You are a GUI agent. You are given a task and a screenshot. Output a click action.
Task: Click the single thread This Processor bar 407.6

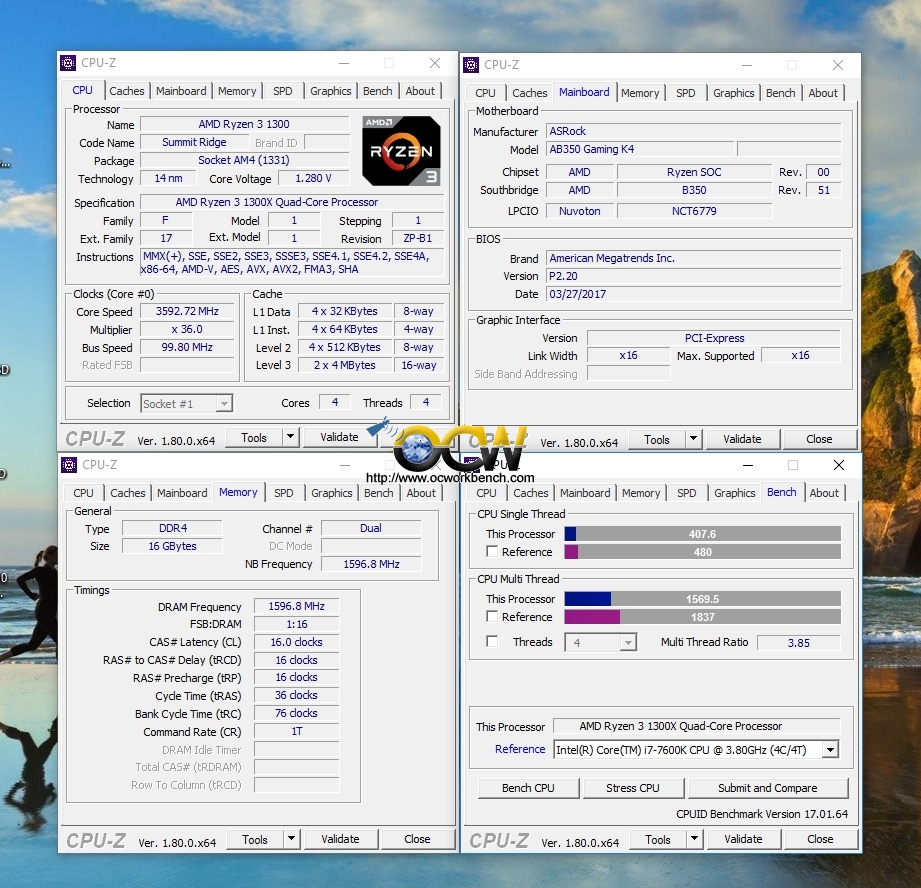[x=702, y=534]
